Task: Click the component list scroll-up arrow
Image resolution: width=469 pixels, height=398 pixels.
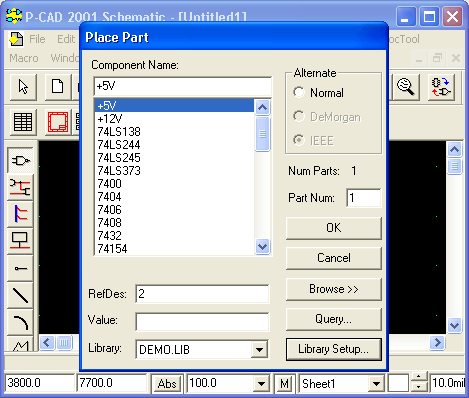Action: (262, 107)
